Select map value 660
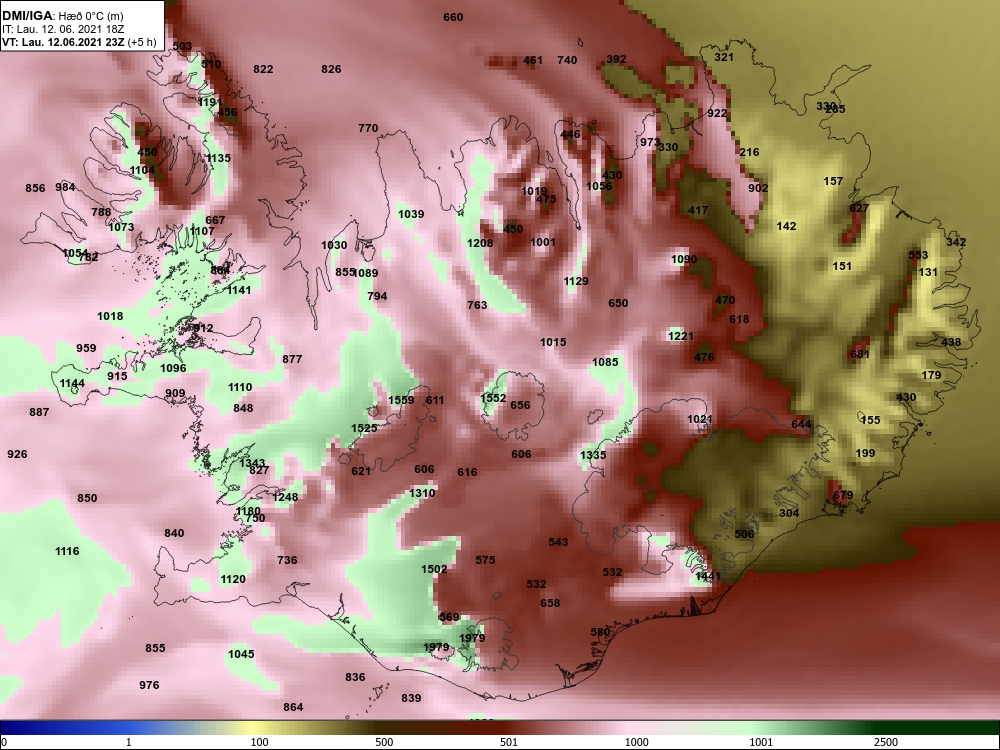The width and height of the screenshot is (1000, 750). 453,17
